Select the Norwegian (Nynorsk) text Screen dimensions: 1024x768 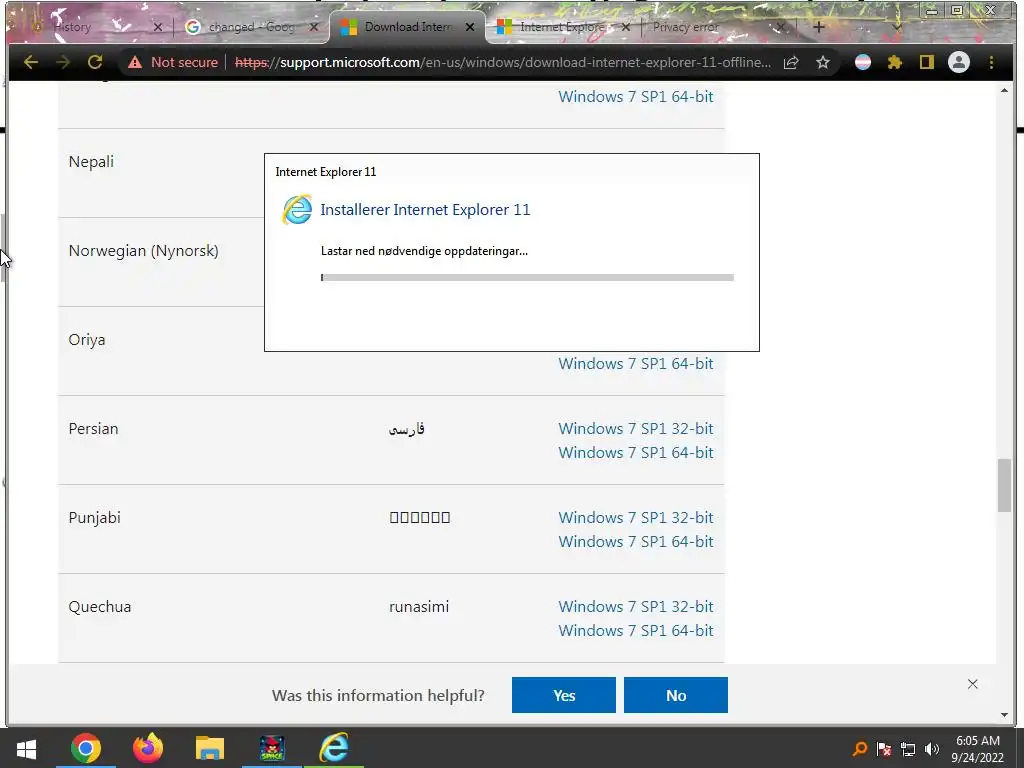pos(144,251)
